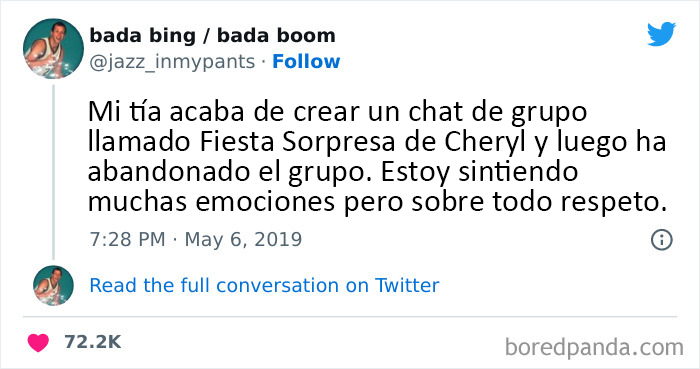Open 'Read the full conversation on Twitter'
700x369 pixels.
264,286
